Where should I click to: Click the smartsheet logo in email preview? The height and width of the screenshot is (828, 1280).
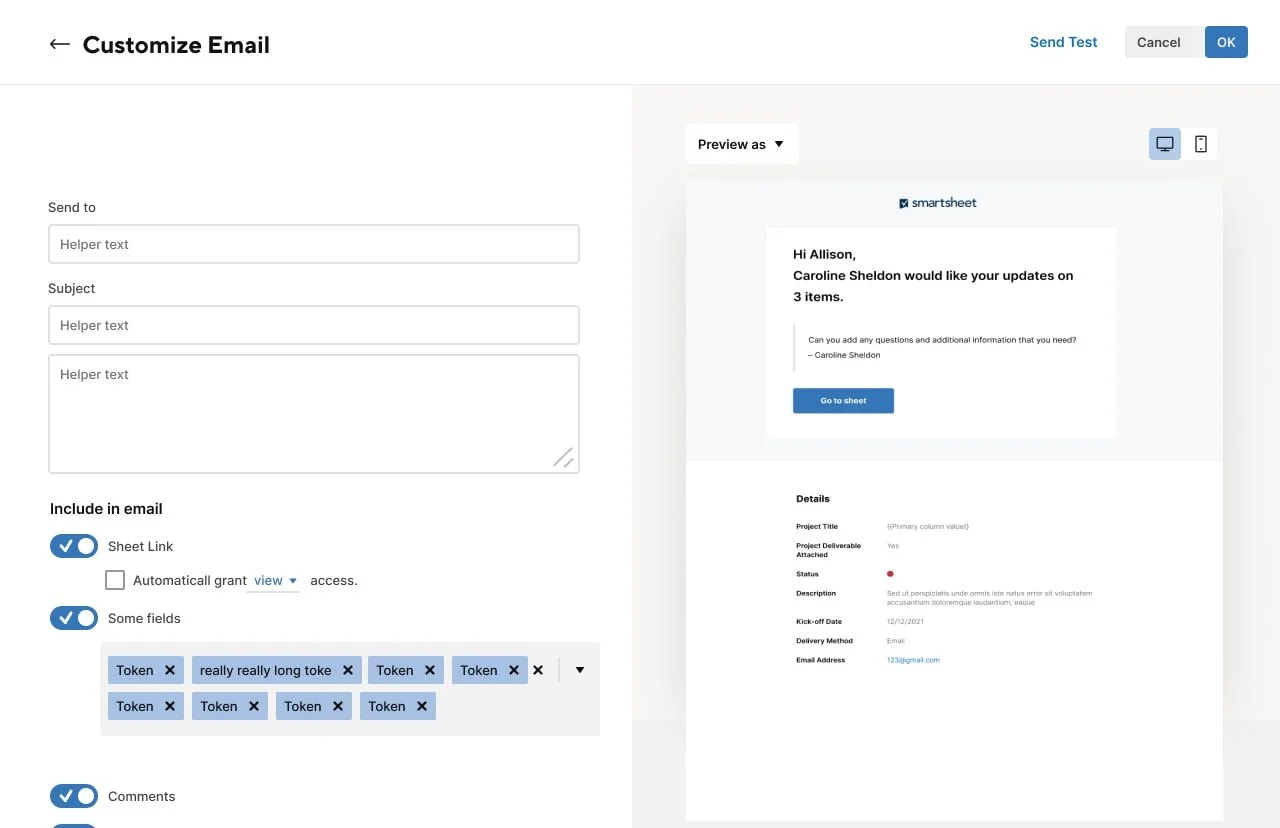(938, 203)
